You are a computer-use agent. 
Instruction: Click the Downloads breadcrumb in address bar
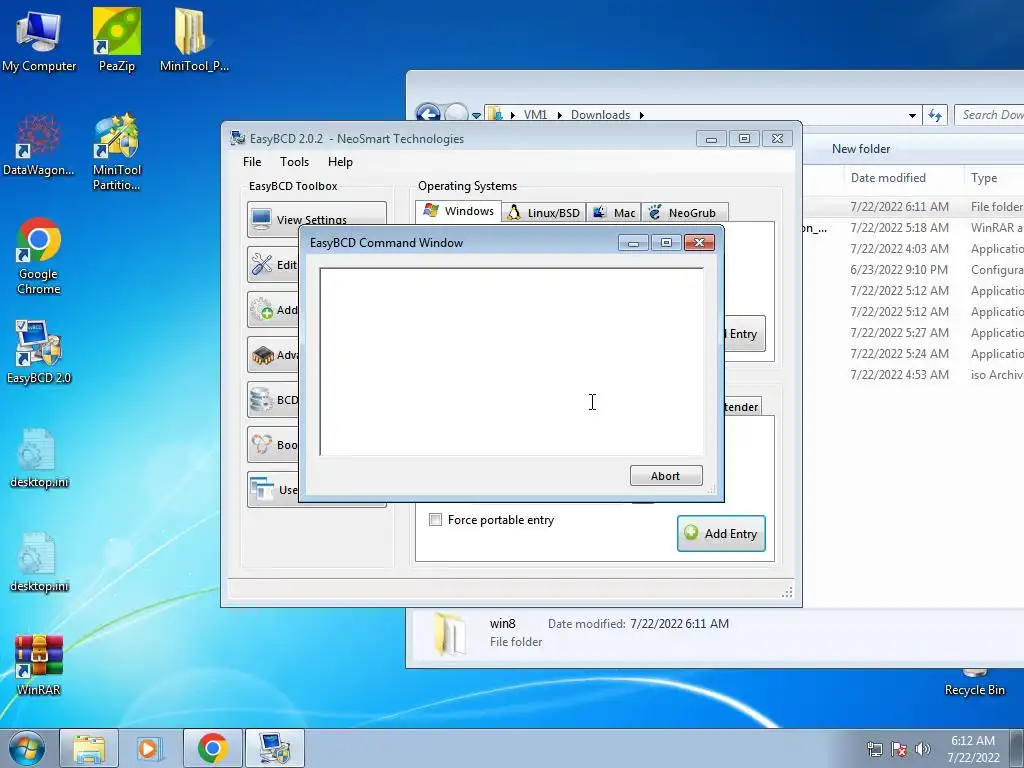click(x=600, y=115)
